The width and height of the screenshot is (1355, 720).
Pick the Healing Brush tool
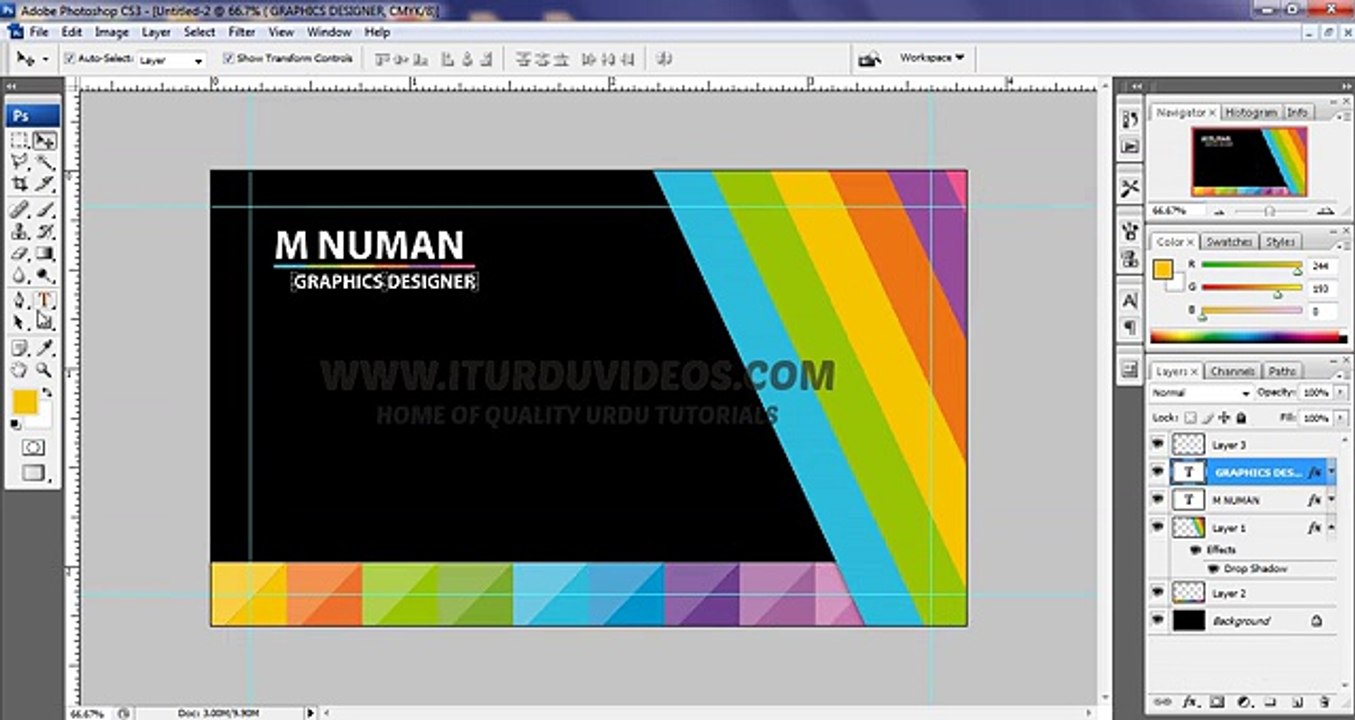[x=19, y=210]
